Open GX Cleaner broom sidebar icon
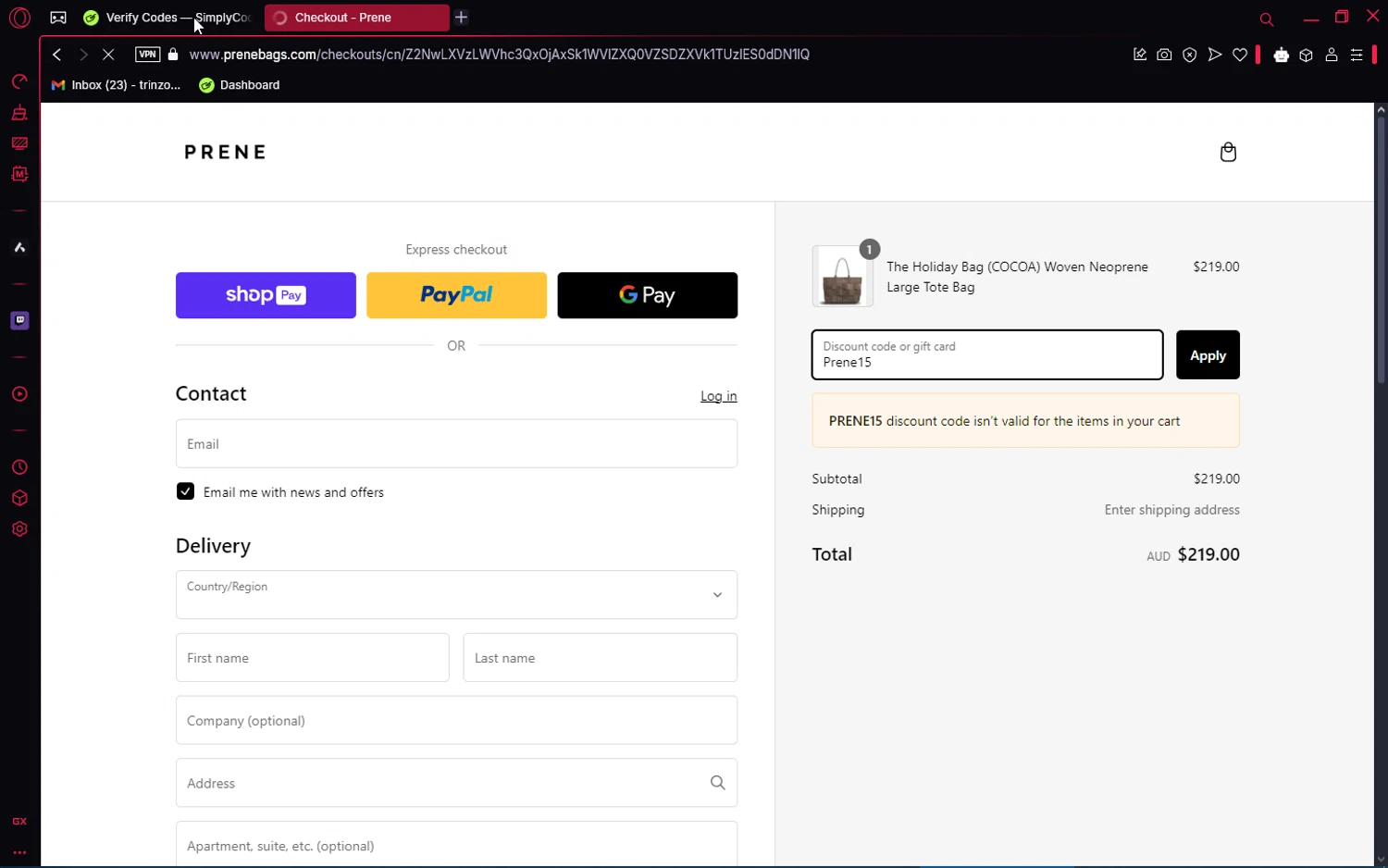The height and width of the screenshot is (868, 1388). coord(19,113)
